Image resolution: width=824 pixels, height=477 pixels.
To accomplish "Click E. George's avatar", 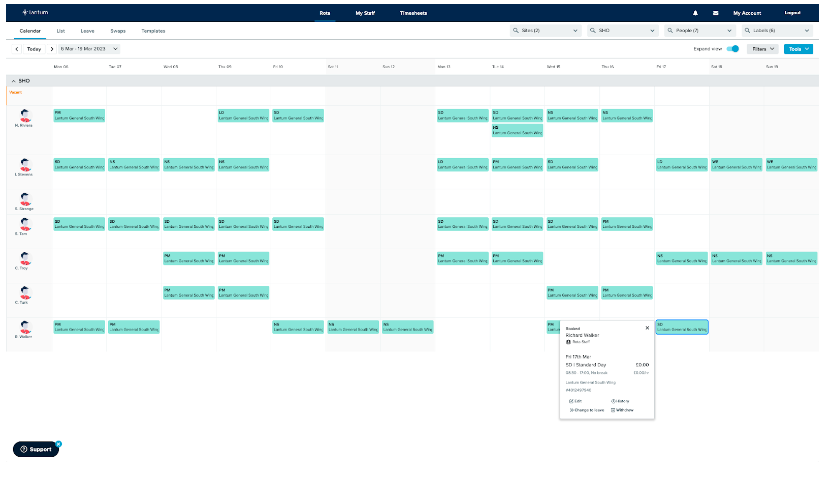I will click(x=25, y=199).
